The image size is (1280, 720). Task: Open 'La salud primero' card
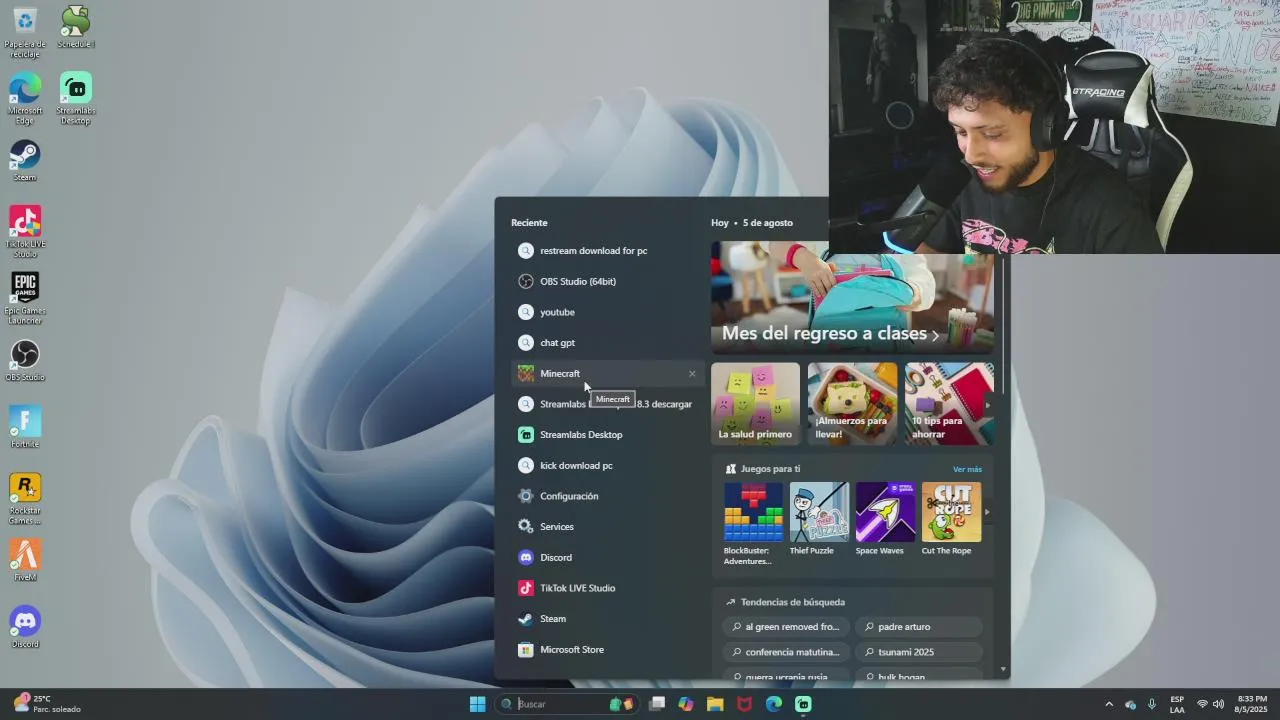tap(755, 403)
